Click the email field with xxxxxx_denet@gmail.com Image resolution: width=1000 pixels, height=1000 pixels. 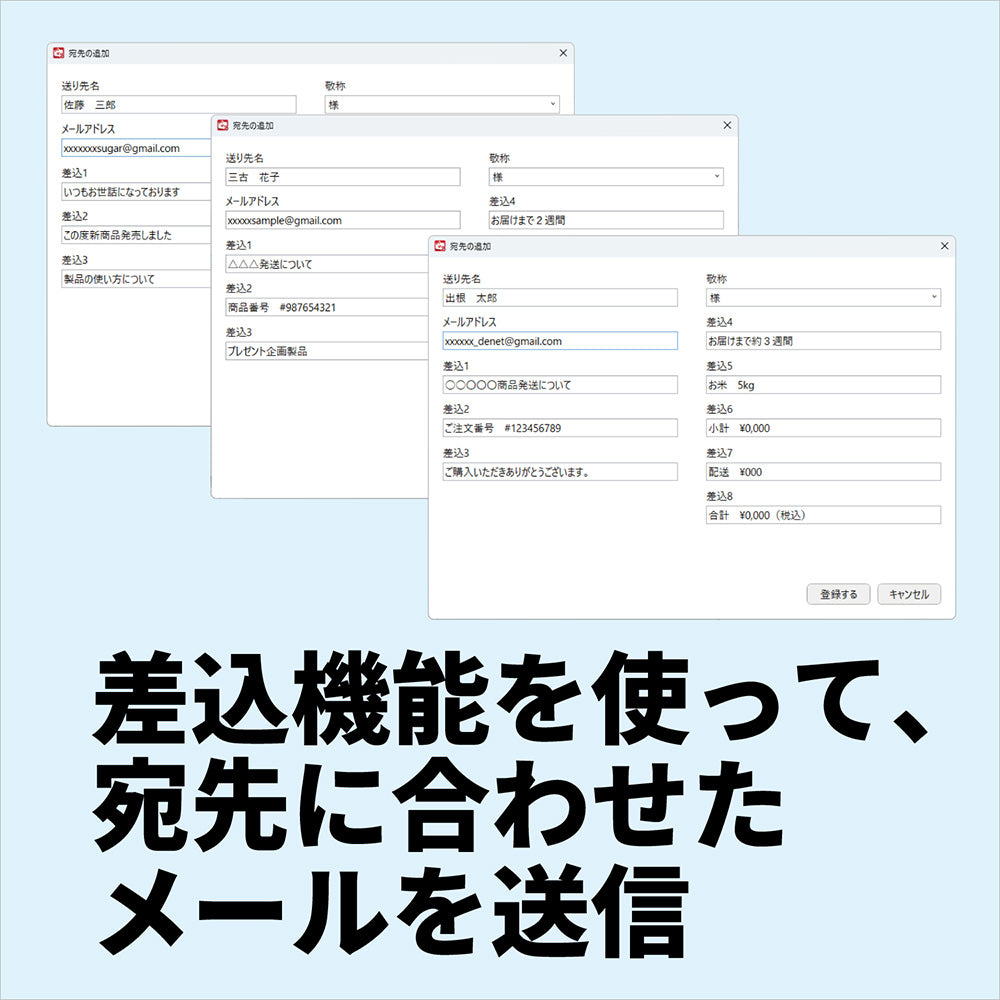coord(560,341)
